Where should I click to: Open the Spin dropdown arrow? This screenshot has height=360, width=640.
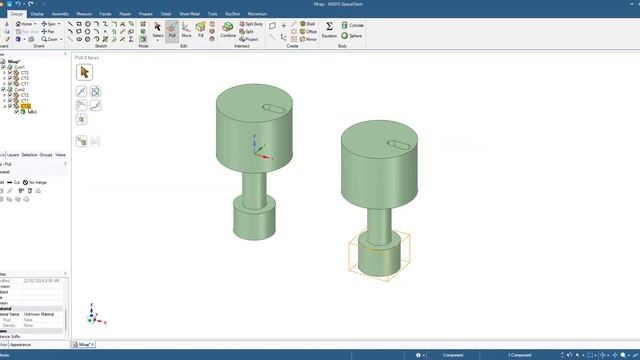59,24
